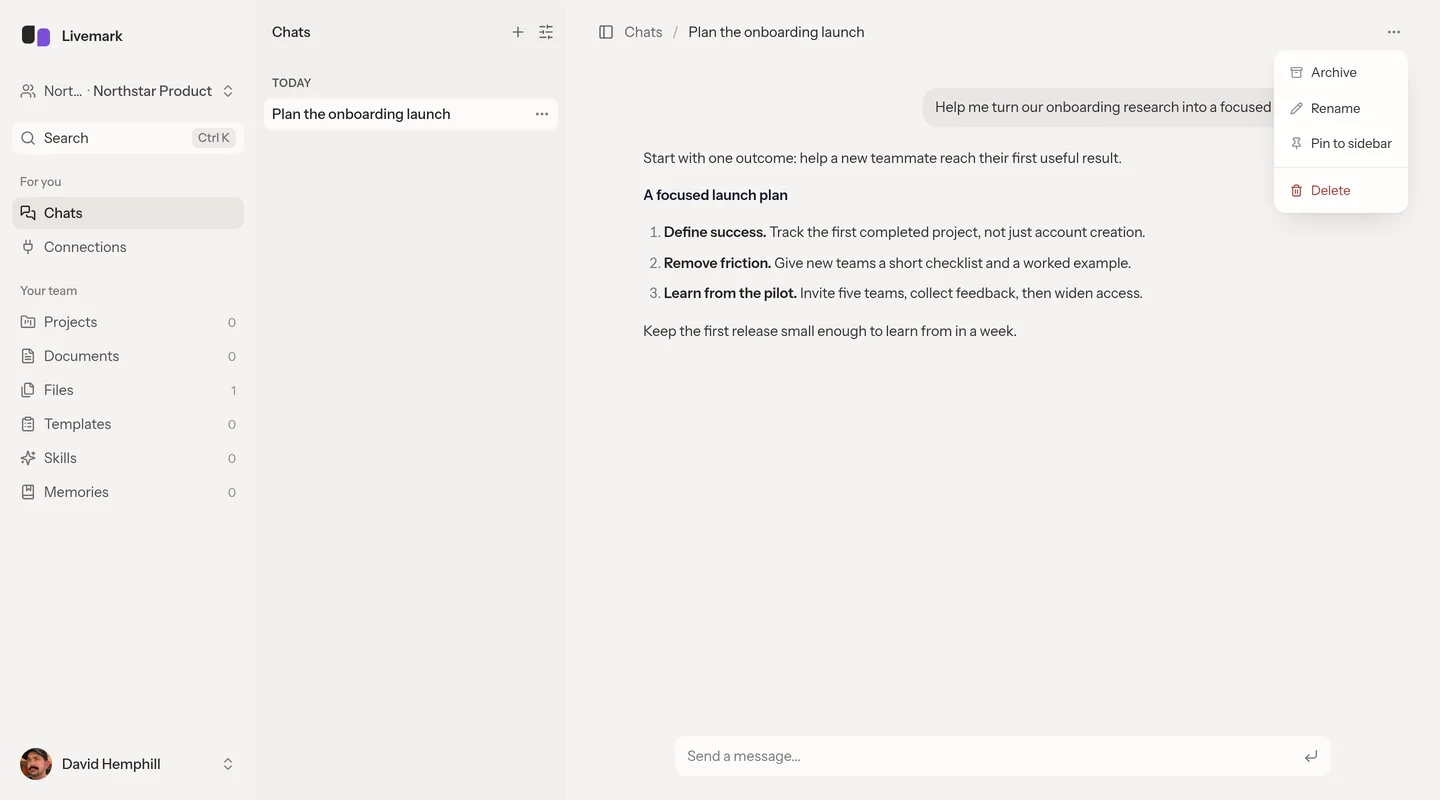Click the 'Learn from the pilot.' list item
Screen dimensions: 1440x800
(903, 293)
